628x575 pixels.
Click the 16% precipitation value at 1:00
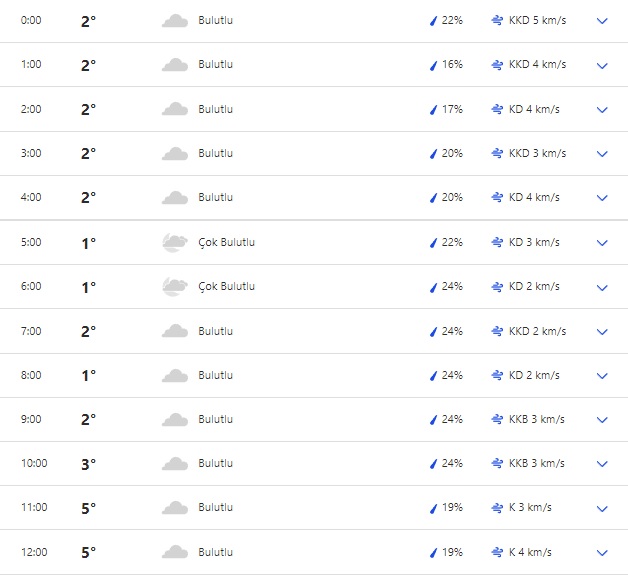point(452,65)
